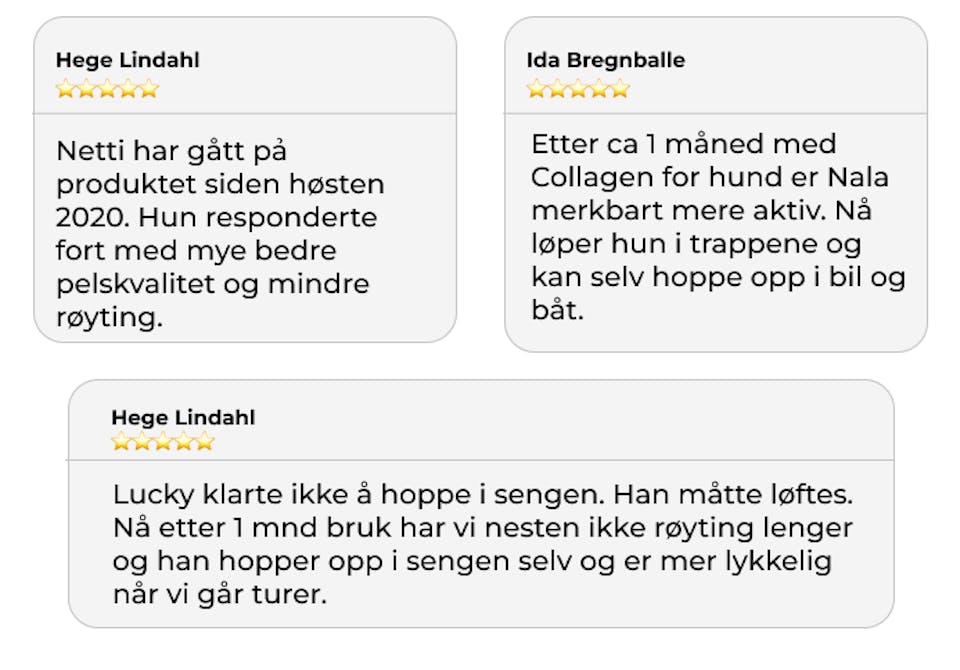
Task: Open Hege Lindahl's name on the Lucky review
Action: pos(183,417)
